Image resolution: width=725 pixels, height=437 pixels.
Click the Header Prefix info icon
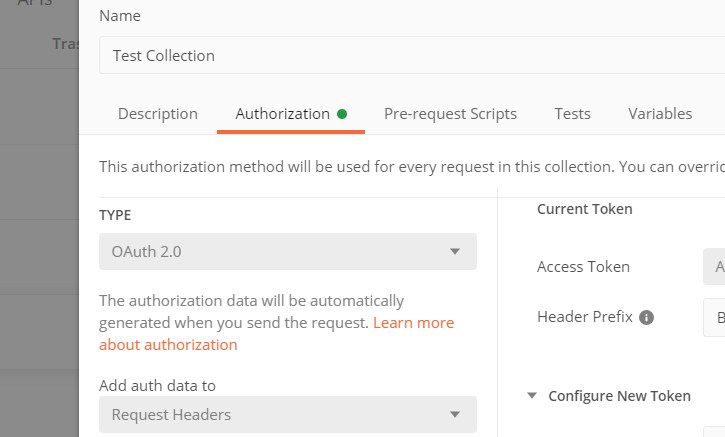coord(646,317)
